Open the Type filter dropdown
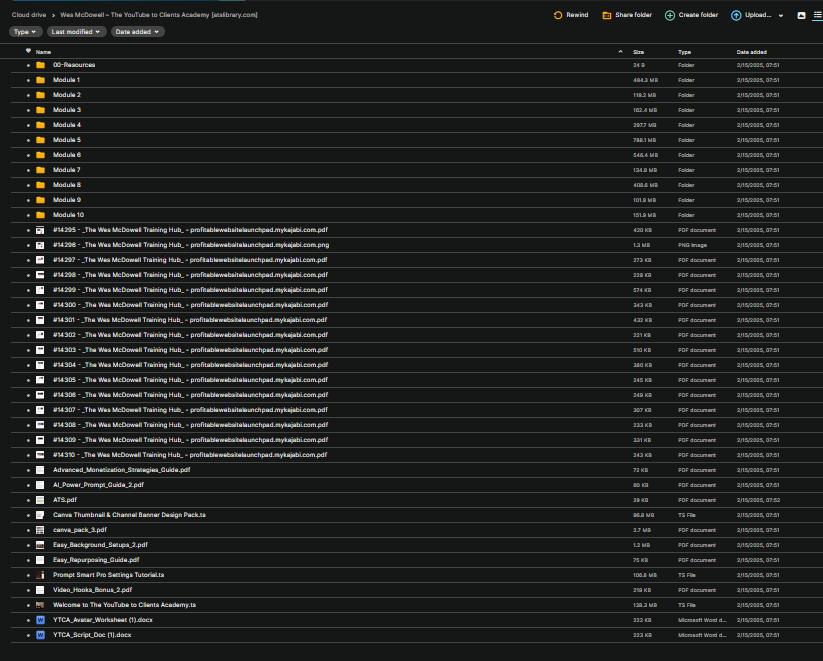The image size is (823, 661). click(x=25, y=32)
